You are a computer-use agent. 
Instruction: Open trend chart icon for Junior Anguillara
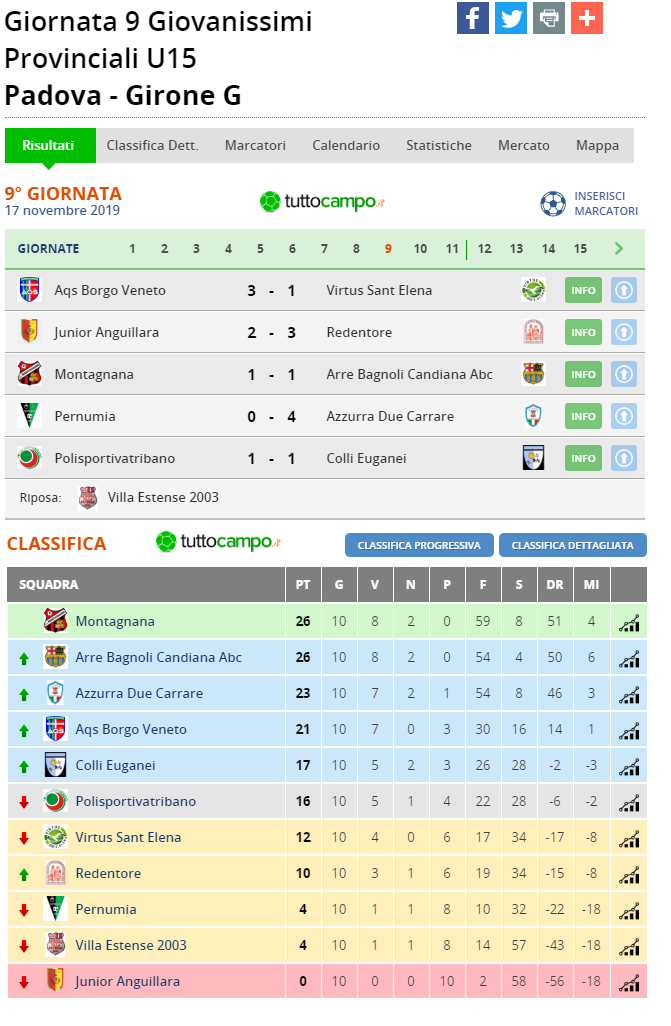pos(629,982)
